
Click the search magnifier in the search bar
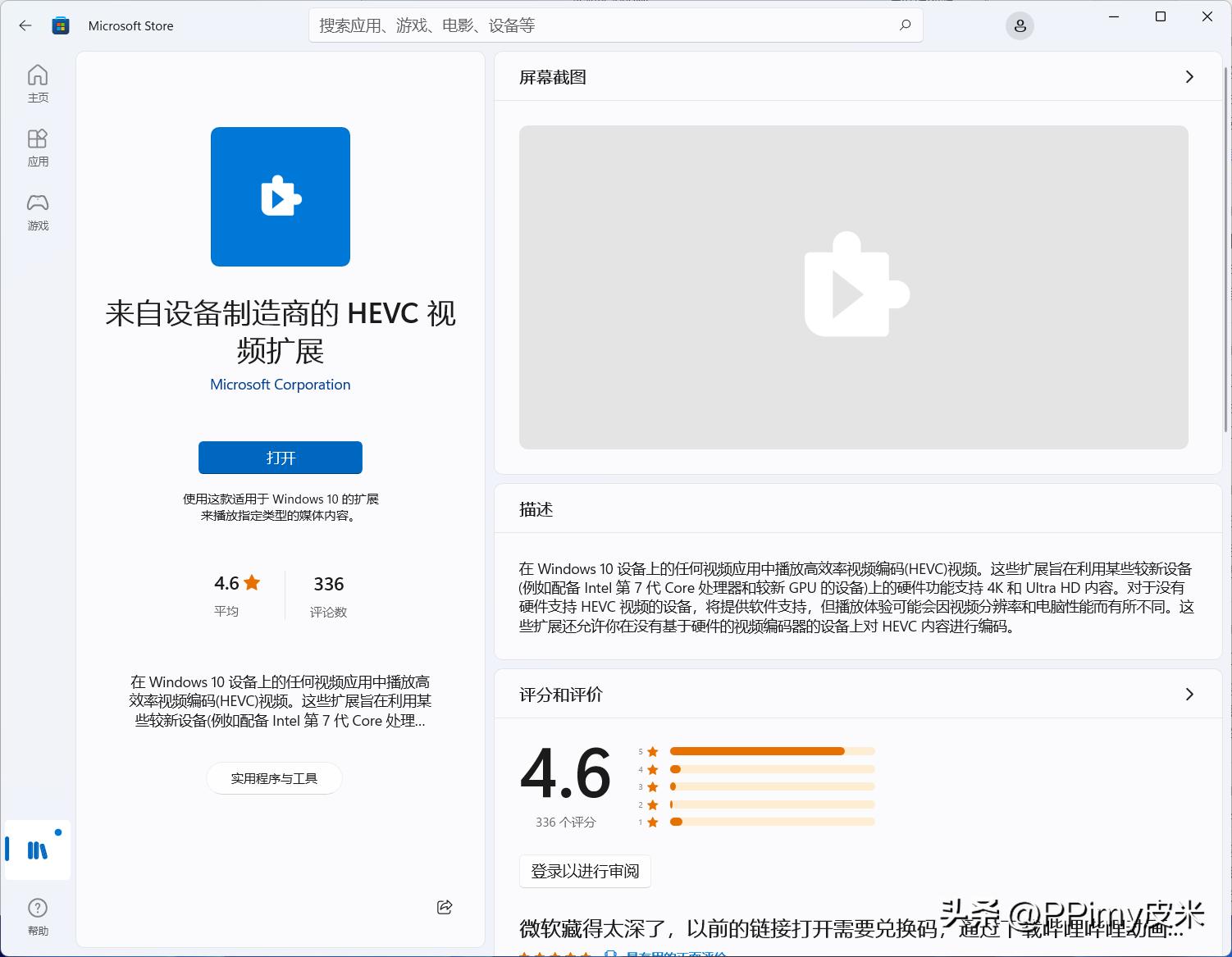coord(905,25)
